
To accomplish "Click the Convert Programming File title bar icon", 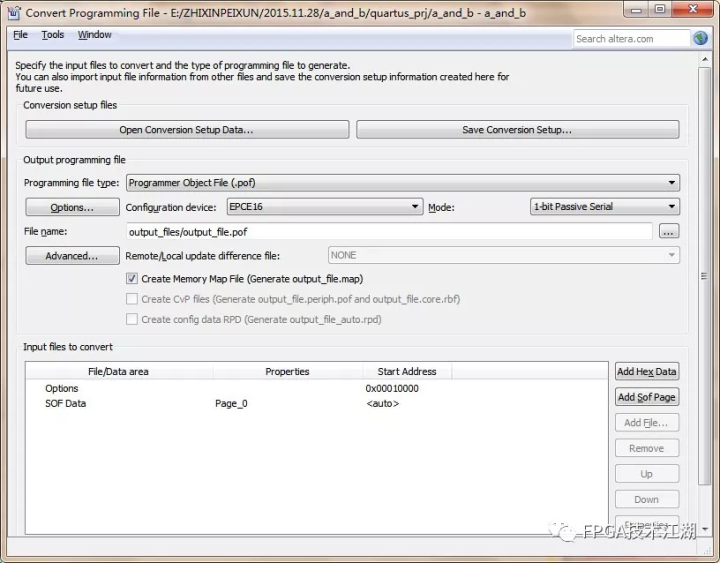I will point(14,13).
